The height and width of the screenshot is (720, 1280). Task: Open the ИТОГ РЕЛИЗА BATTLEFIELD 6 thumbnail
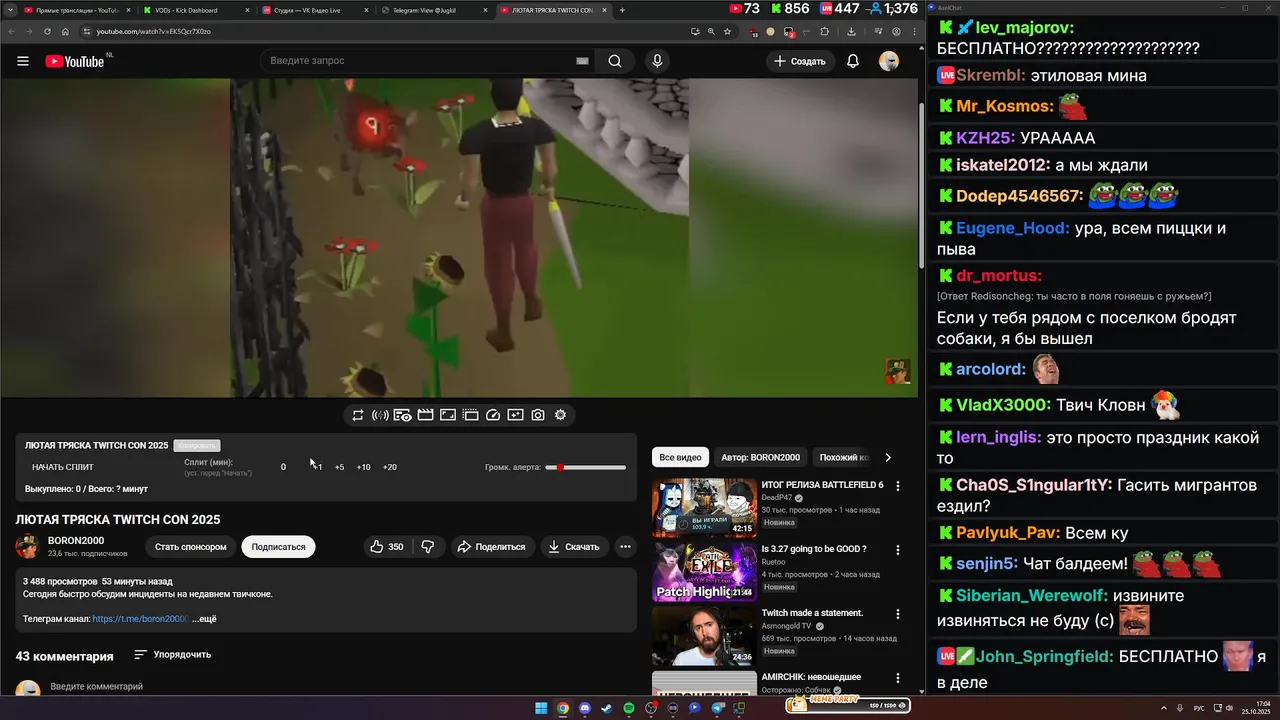pos(704,508)
